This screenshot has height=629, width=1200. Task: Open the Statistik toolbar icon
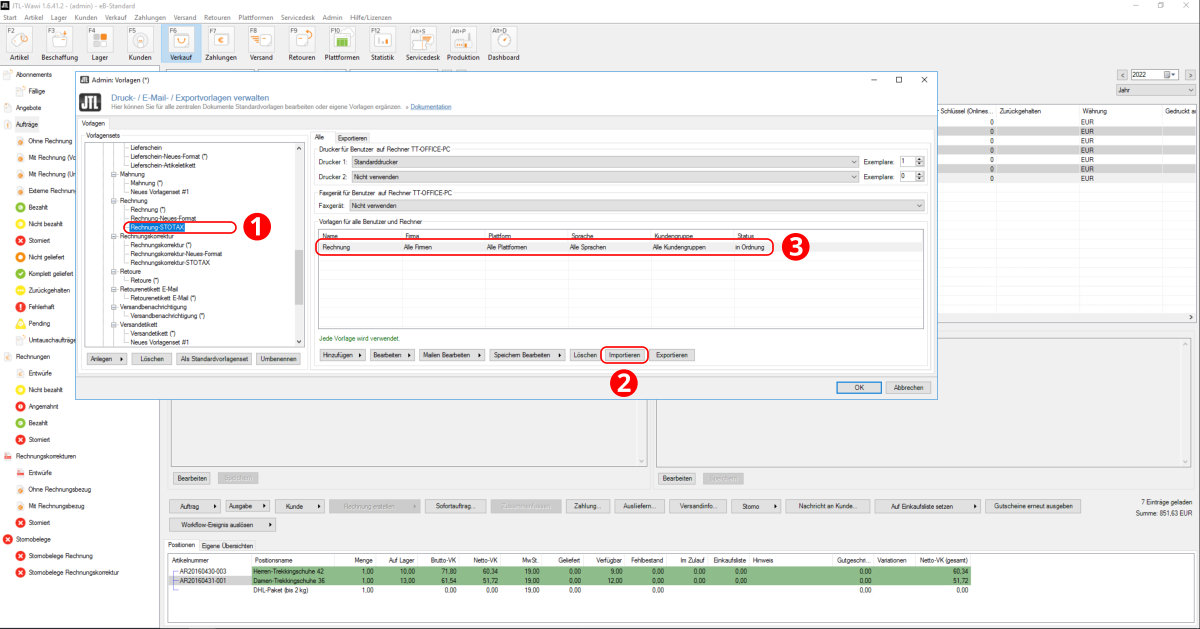pyautogui.click(x=382, y=42)
